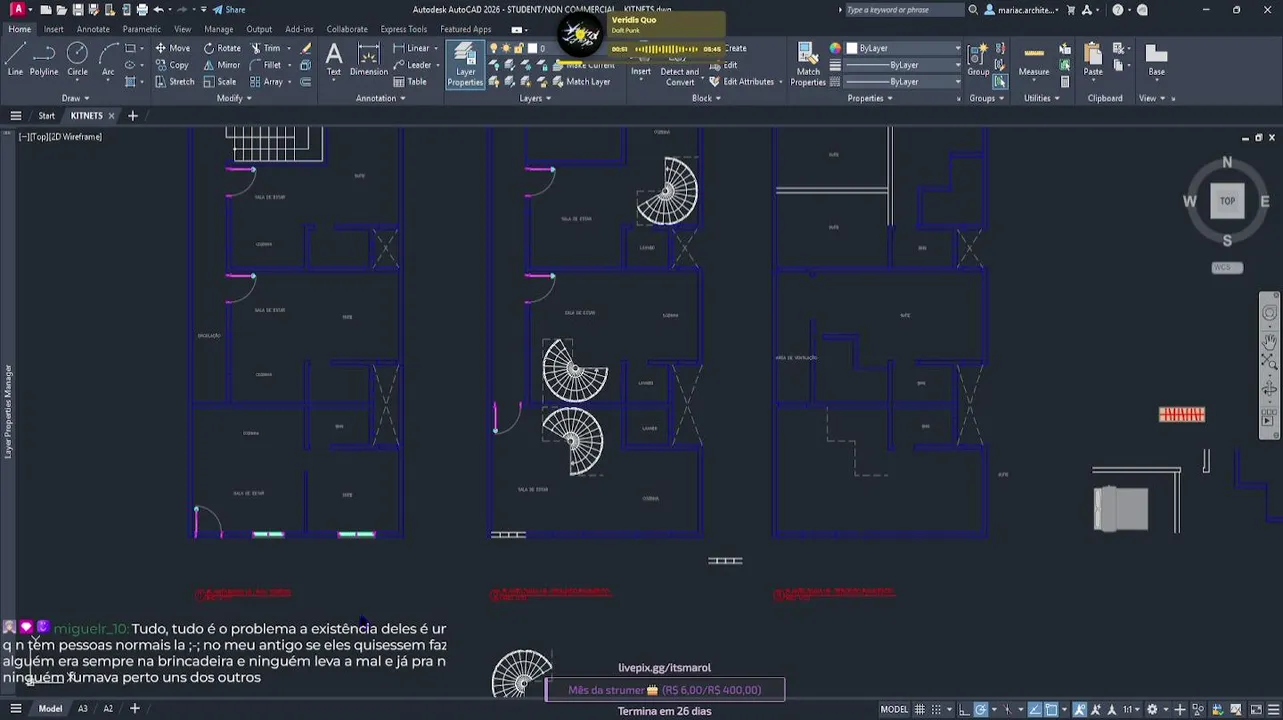1283x720 pixels.
Task: Click the TOP face of ViewCube
Action: [1227, 201]
